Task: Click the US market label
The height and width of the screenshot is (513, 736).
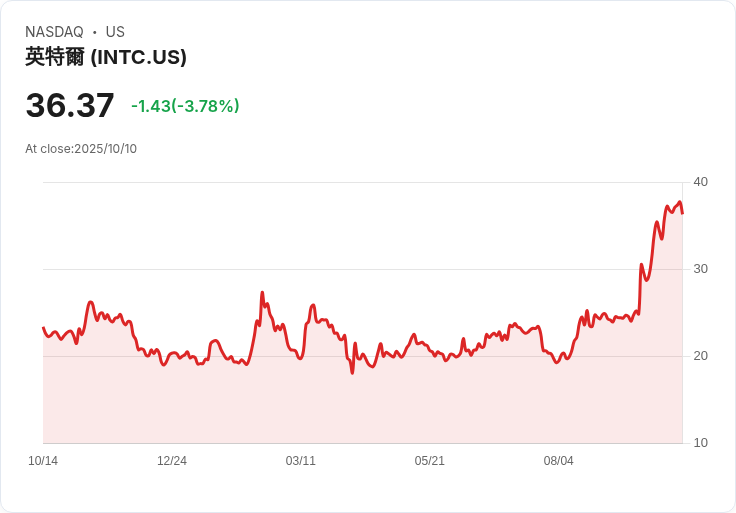Action: pos(115,32)
